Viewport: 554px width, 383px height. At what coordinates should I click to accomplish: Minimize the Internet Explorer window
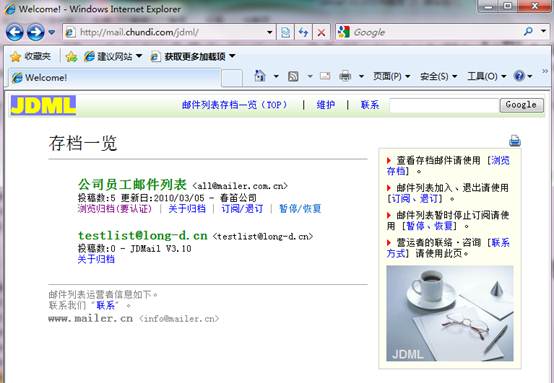[x=489, y=6]
